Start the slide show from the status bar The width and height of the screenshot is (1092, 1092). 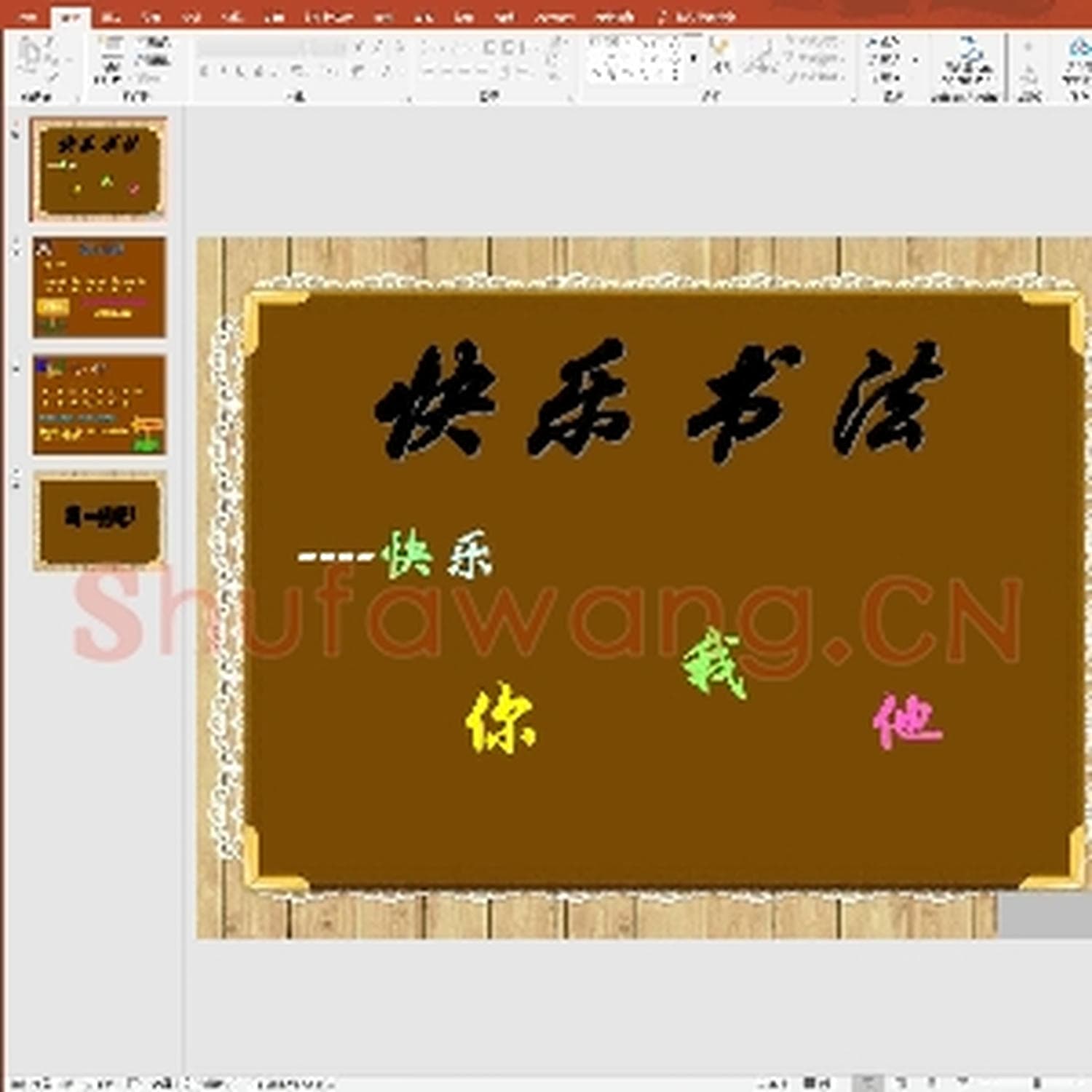964,1083
